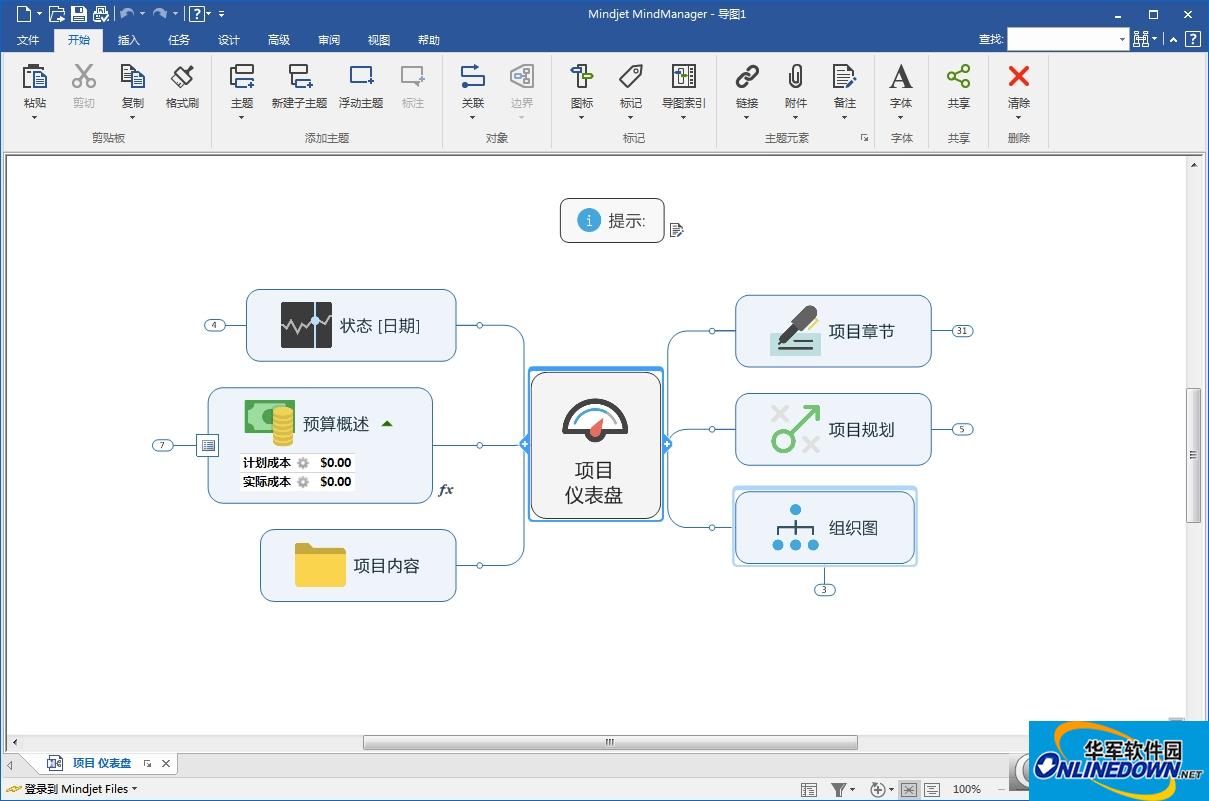The width and height of the screenshot is (1209, 801).
Task: Undo the last action
Action: pyautogui.click(x=127, y=14)
